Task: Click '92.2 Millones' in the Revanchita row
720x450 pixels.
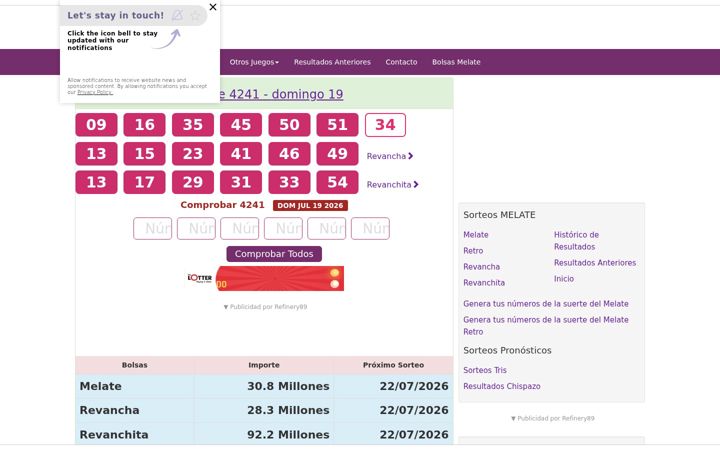Action: (x=288, y=434)
